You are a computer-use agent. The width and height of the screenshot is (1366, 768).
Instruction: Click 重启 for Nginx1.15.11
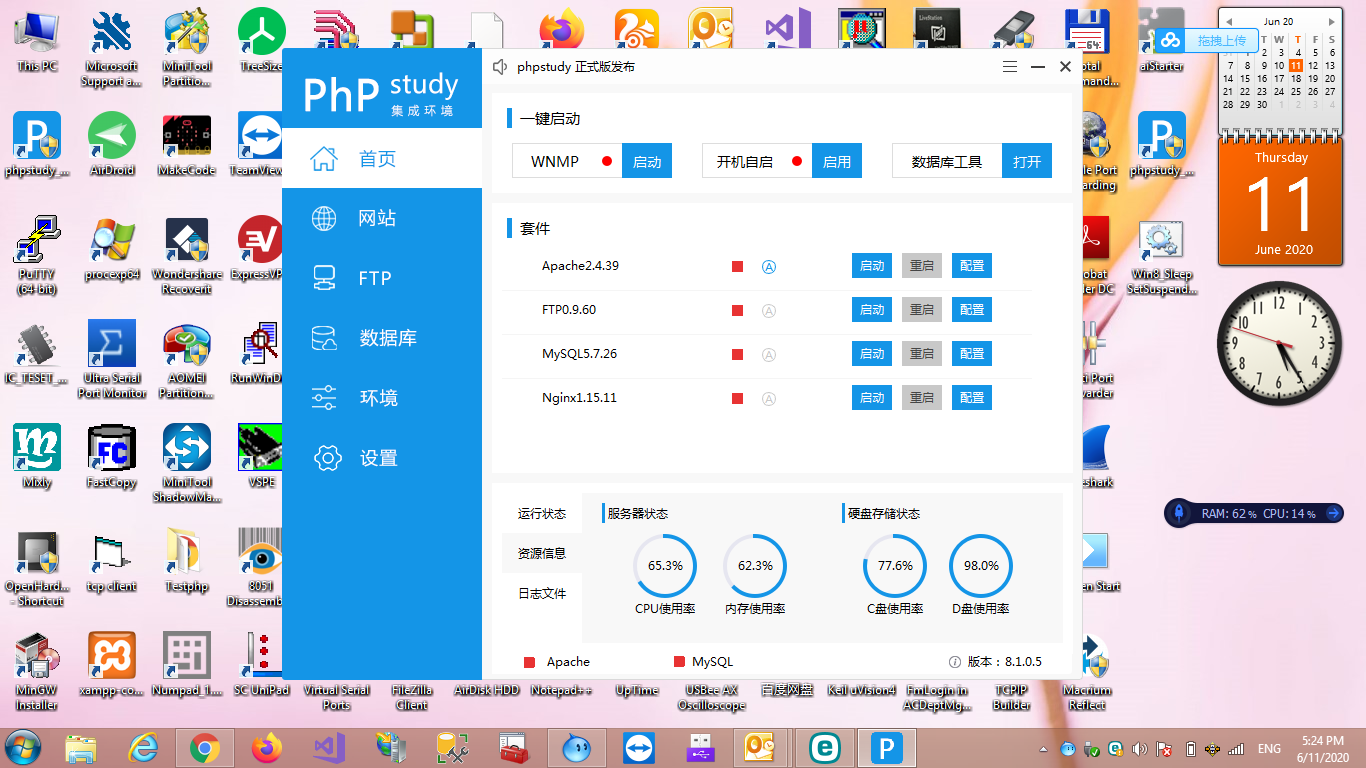pyautogui.click(x=922, y=398)
